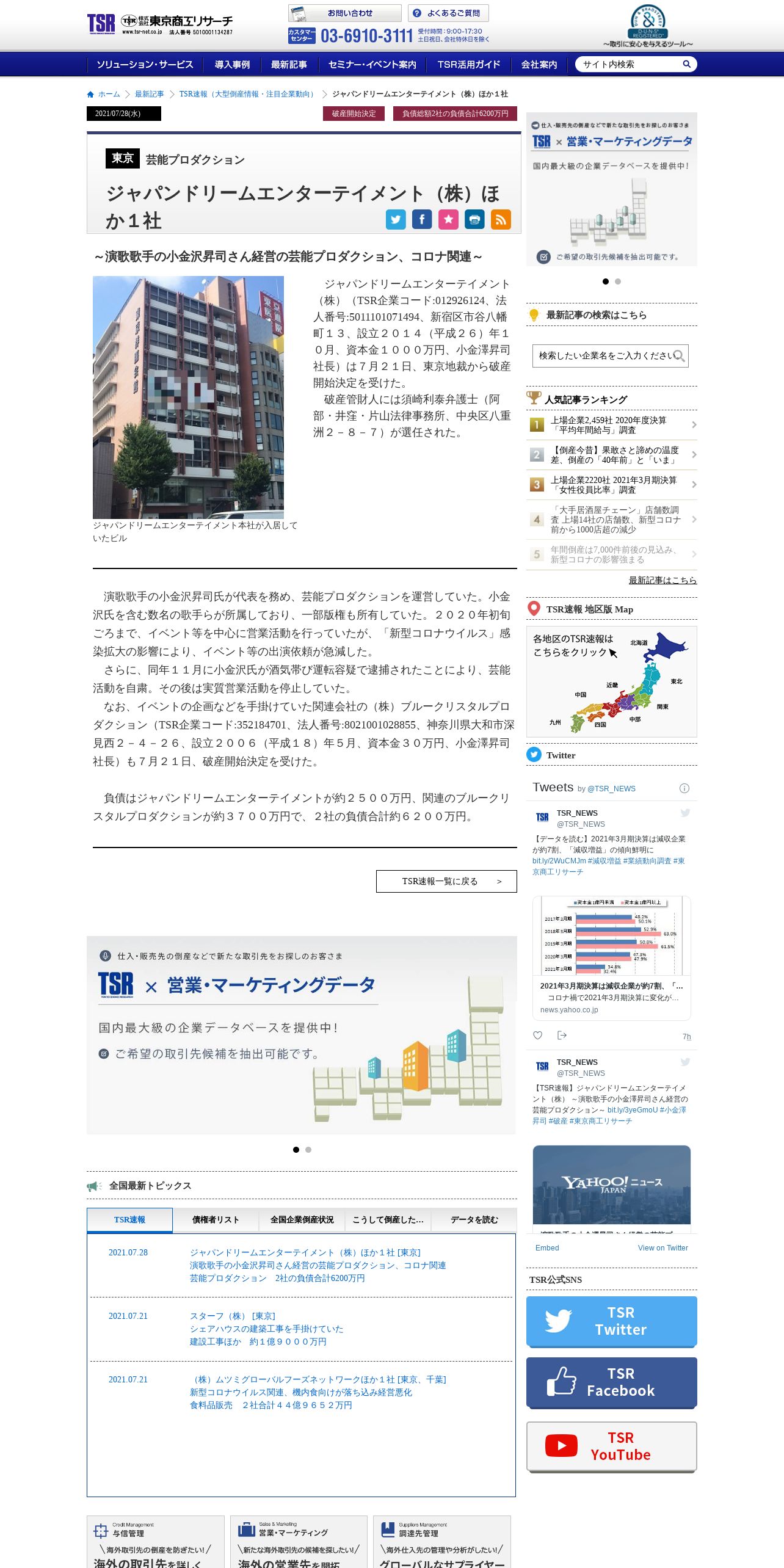Click Embed link under tweets
This screenshot has width=784, height=1568.
pyautogui.click(x=547, y=1248)
